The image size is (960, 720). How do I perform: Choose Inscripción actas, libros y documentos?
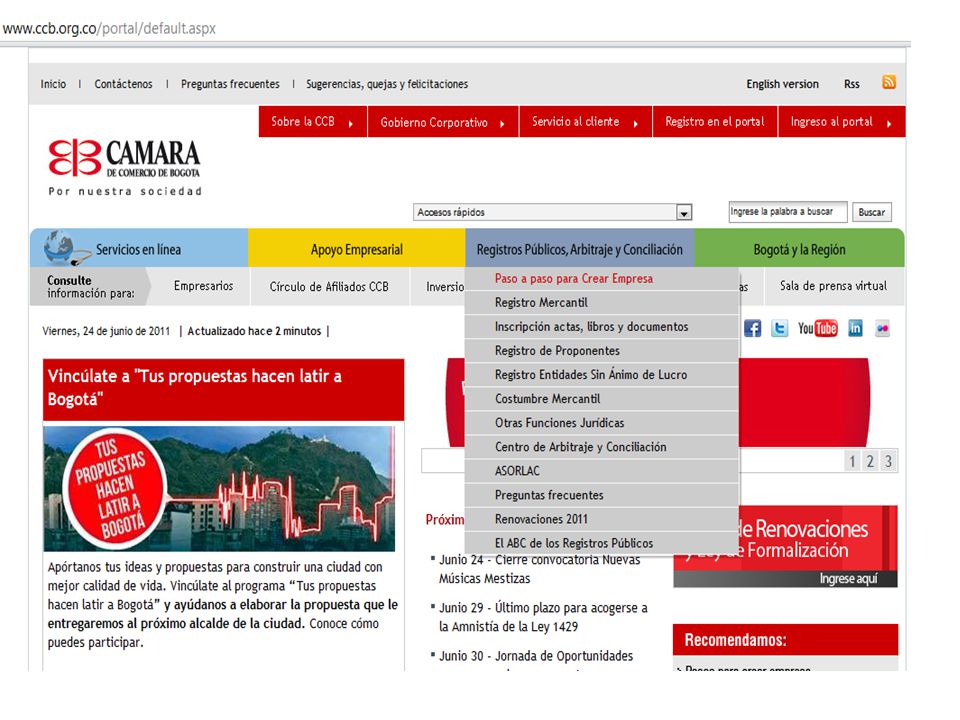tap(602, 326)
